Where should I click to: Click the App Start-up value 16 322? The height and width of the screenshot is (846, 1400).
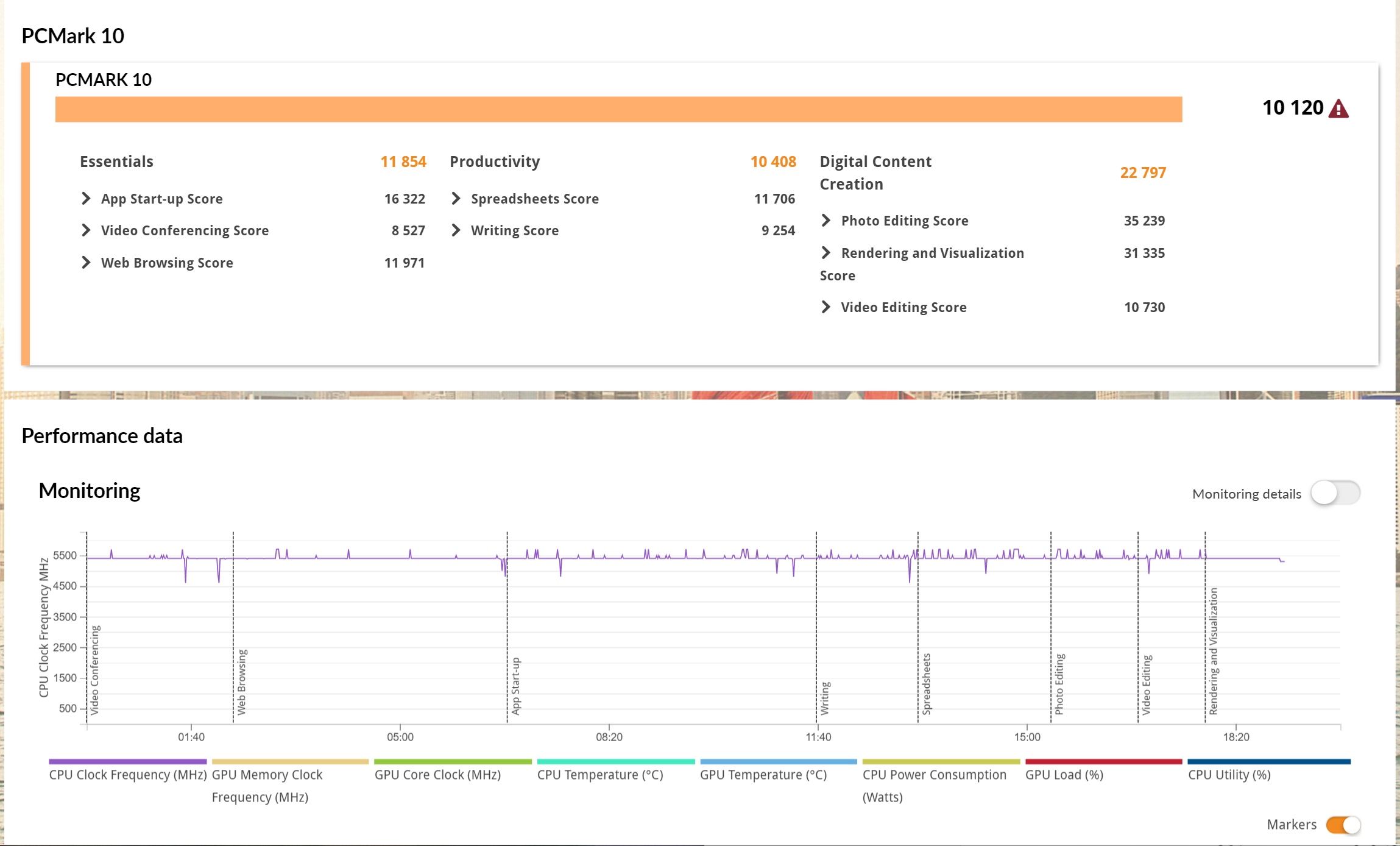click(405, 199)
